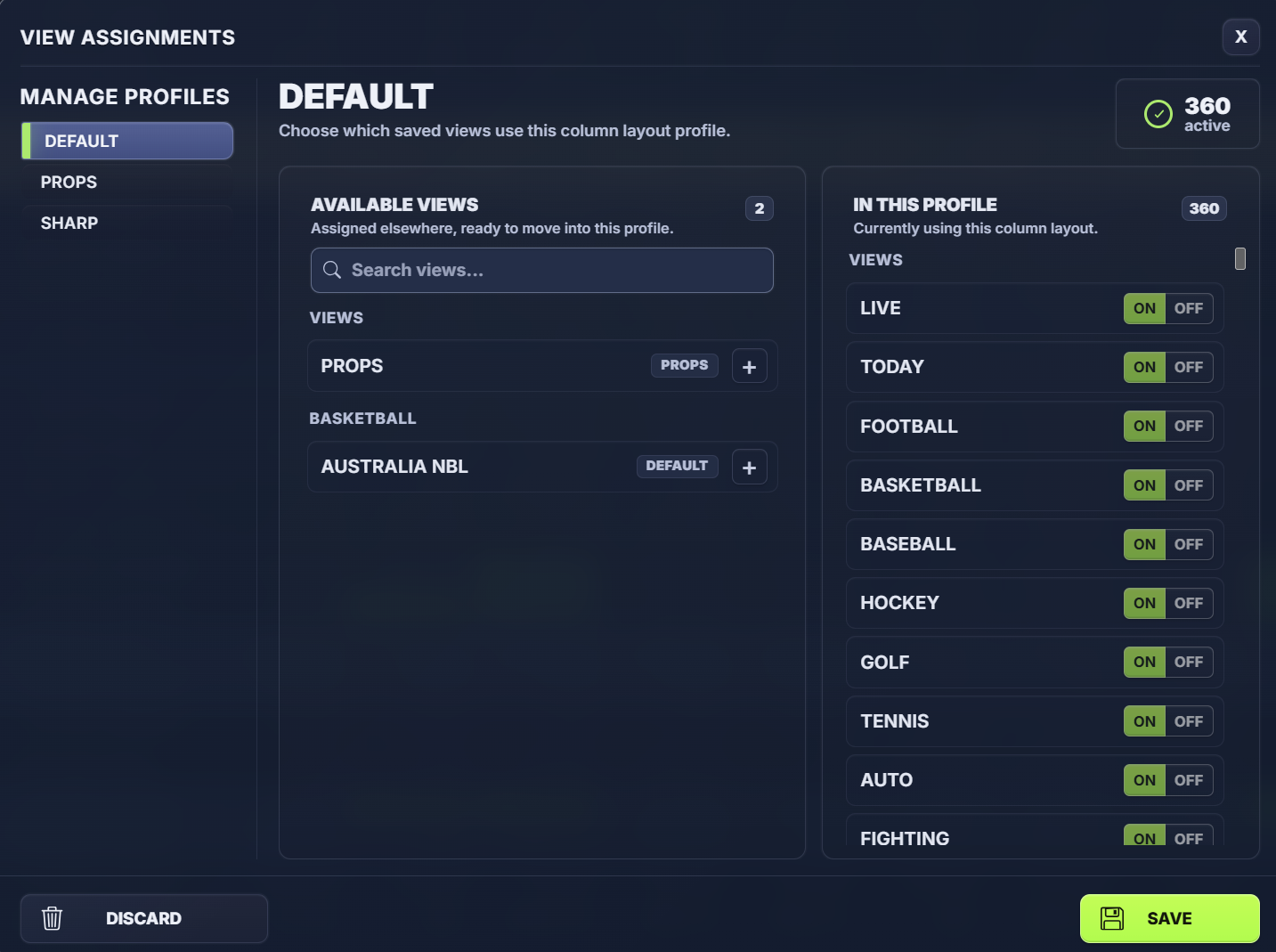1276x952 pixels.
Task: Turn OFF the TODAY view
Action: pos(1189,367)
